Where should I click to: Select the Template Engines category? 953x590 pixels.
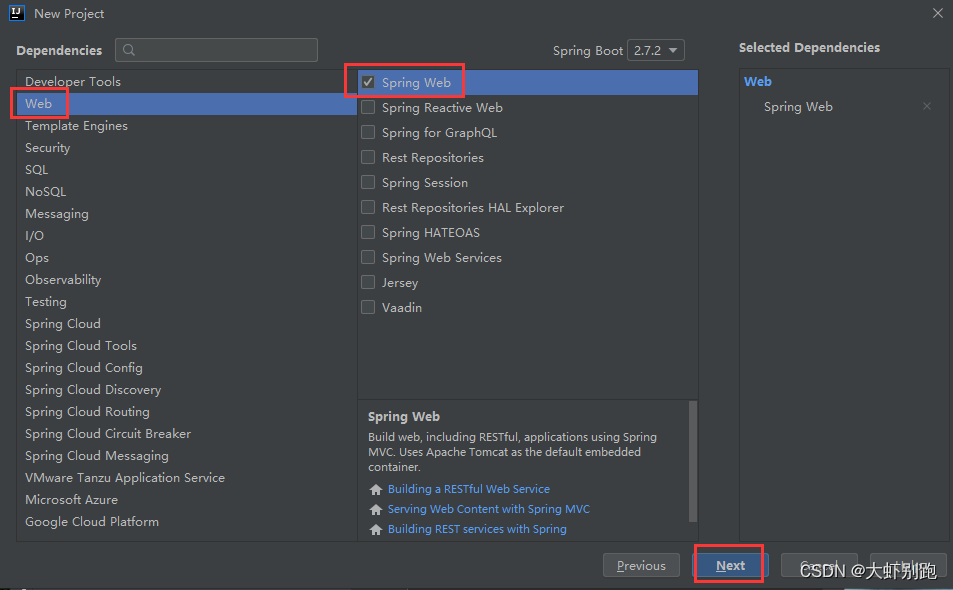coord(76,126)
